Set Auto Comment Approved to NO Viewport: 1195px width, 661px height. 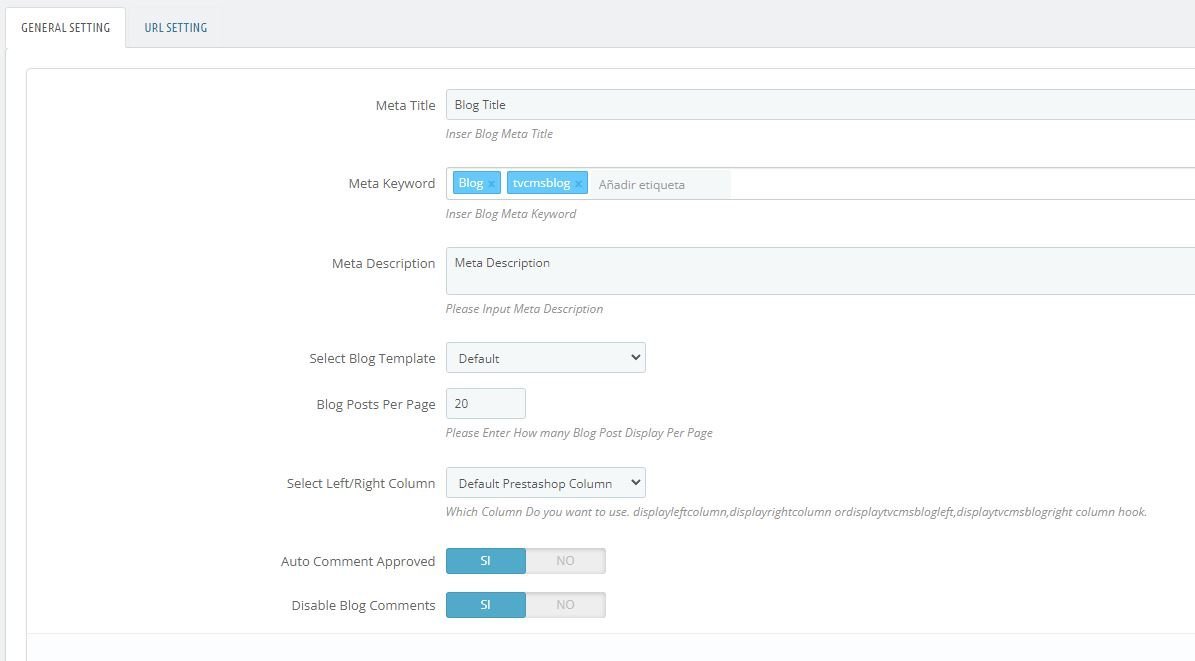565,561
